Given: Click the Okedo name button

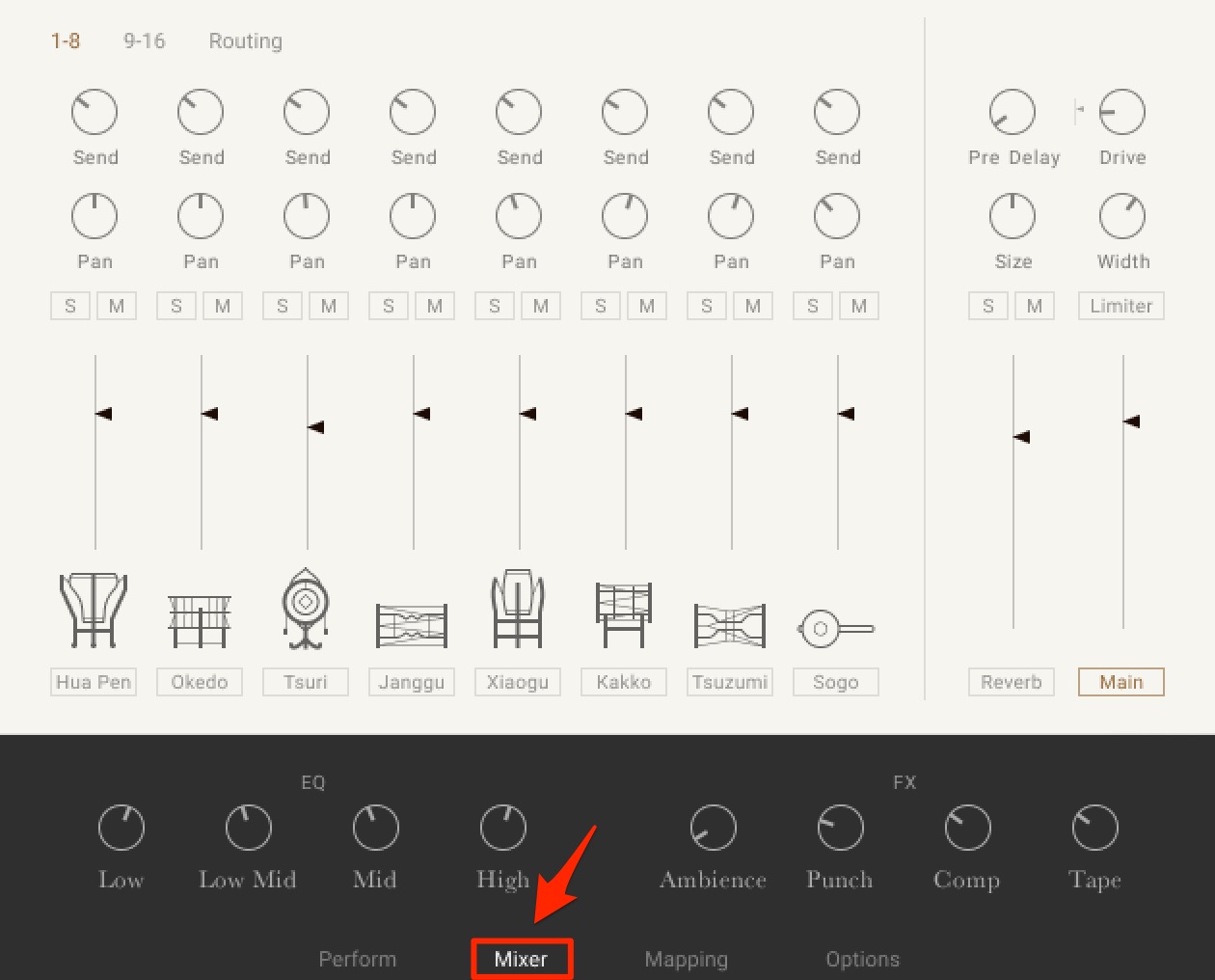Looking at the screenshot, I should (x=200, y=682).
